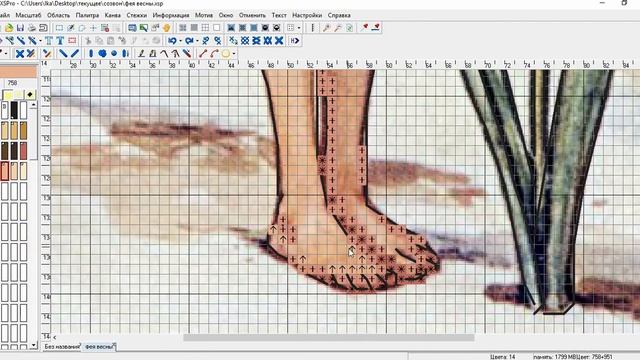Click the Save (floppy disk) icon
Image resolution: width=640 pixels, height=360 pixels.
(x=20, y=28)
